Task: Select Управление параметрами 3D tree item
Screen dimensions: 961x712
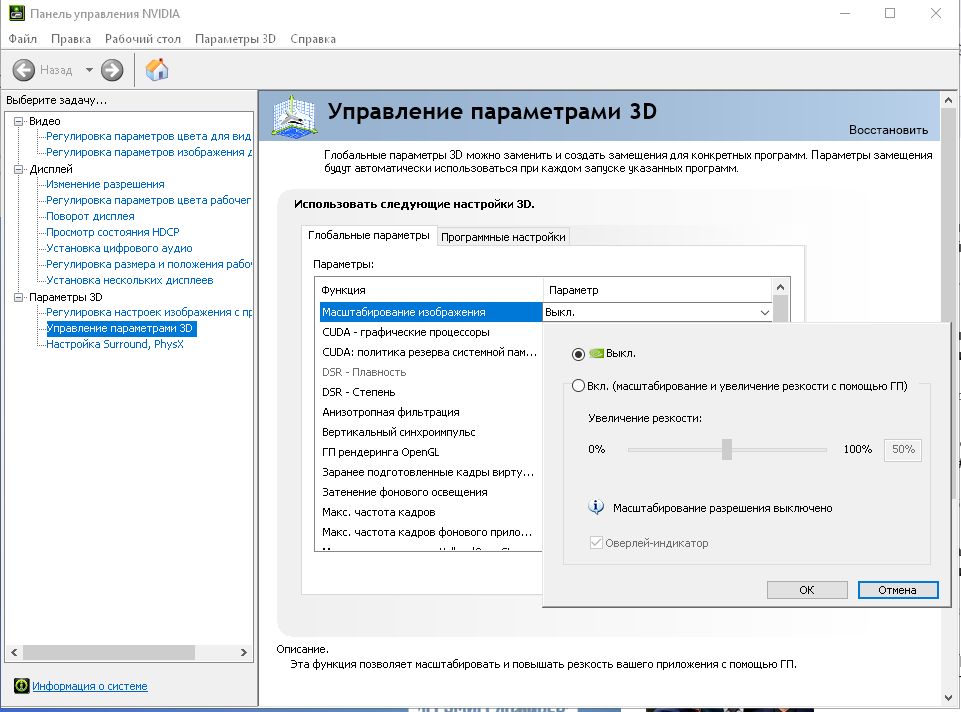Action: click(120, 328)
